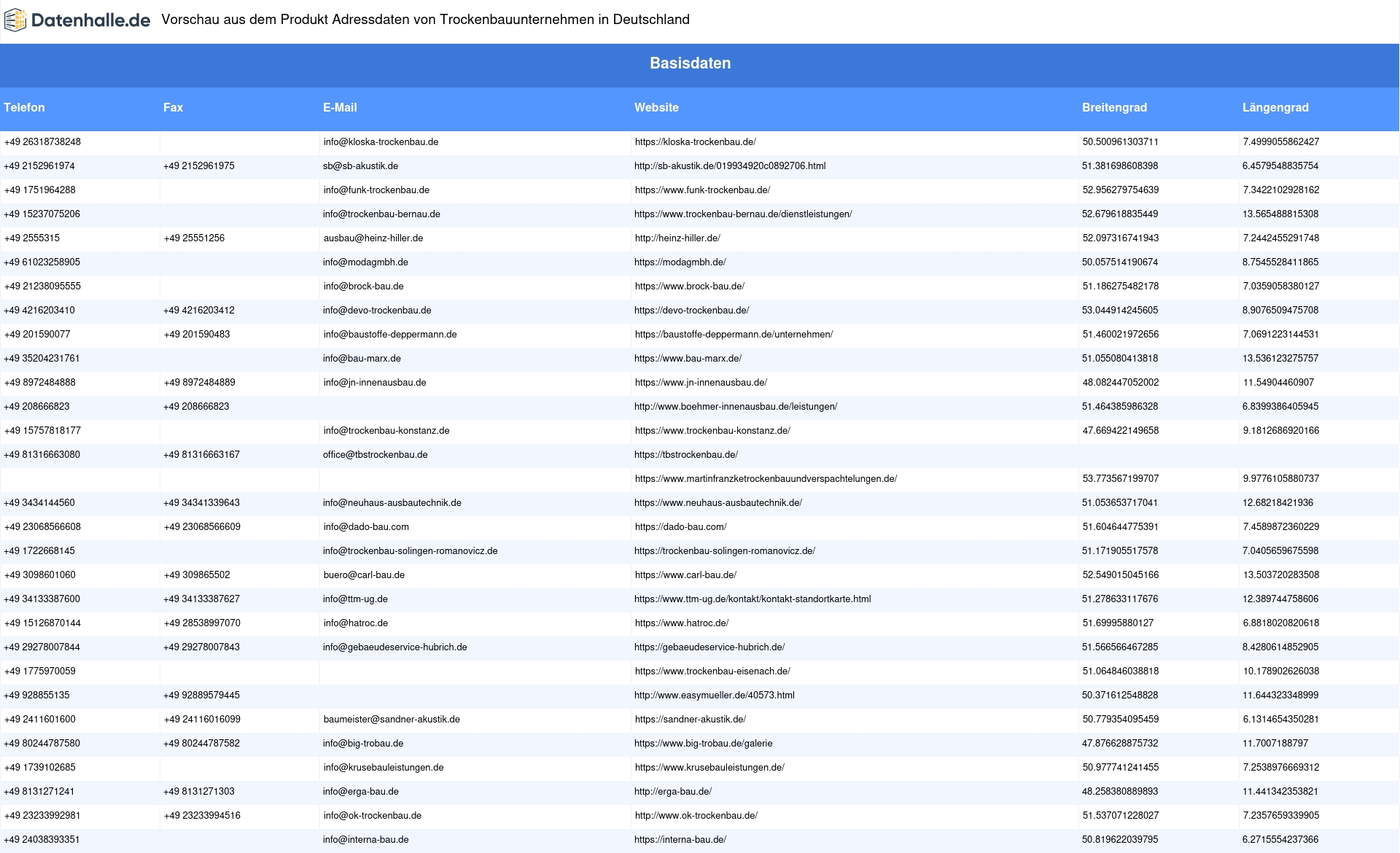The width and height of the screenshot is (1400, 853).
Task: Click the Längengrad column header
Action: pyautogui.click(x=1275, y=108)
